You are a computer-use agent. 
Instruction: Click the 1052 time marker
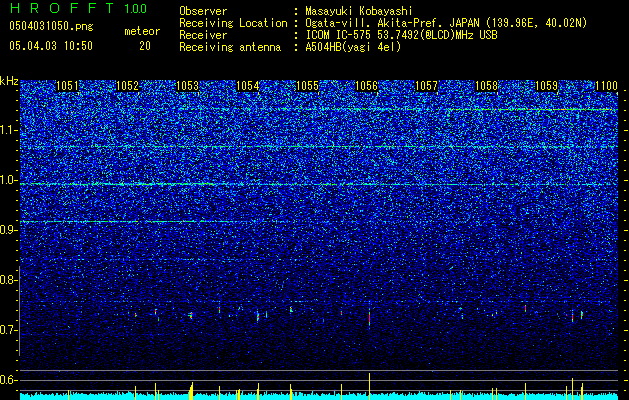(127, 86)
